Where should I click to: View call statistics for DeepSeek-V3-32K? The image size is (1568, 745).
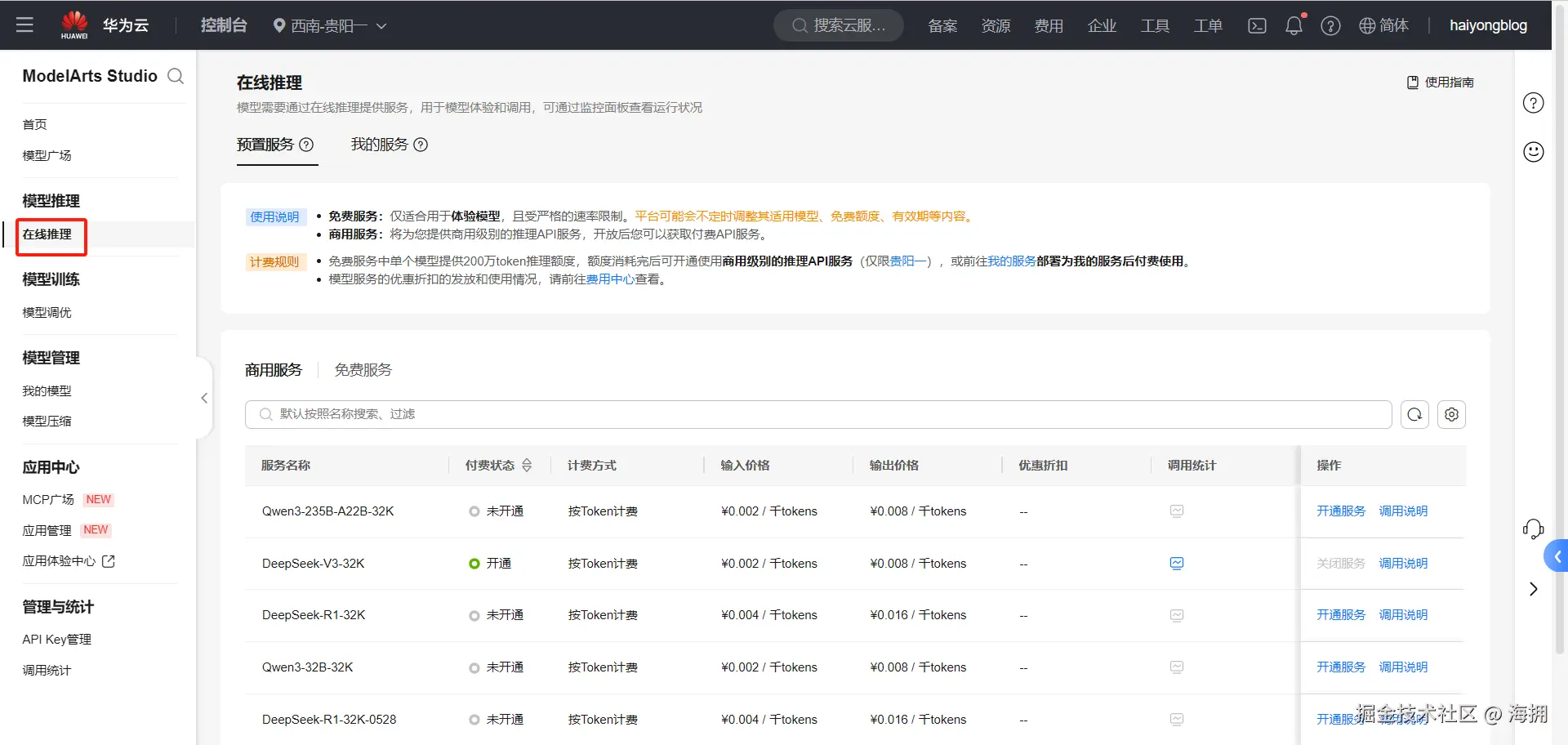click(1177, 564)
